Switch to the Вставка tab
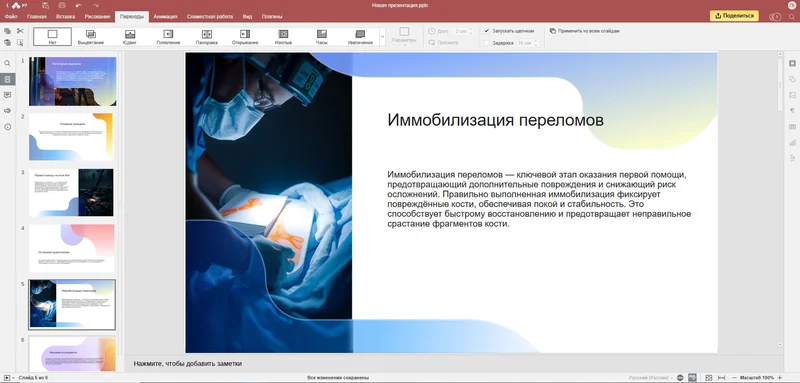Image resolution: width=800 pixels, height=383 pixels. pyautogui.click(x=65, y=16)
